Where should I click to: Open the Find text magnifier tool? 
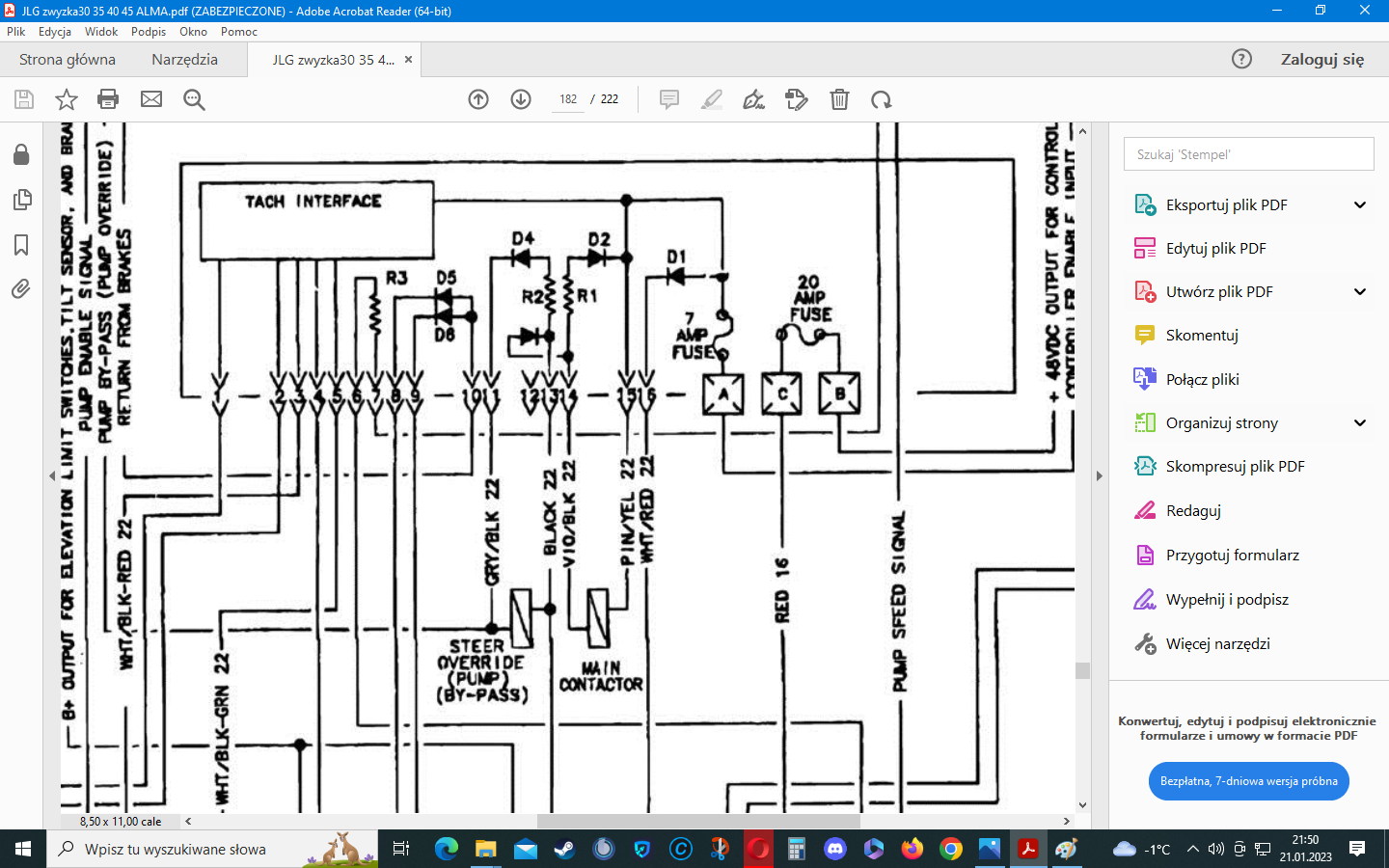coord(194,99)
